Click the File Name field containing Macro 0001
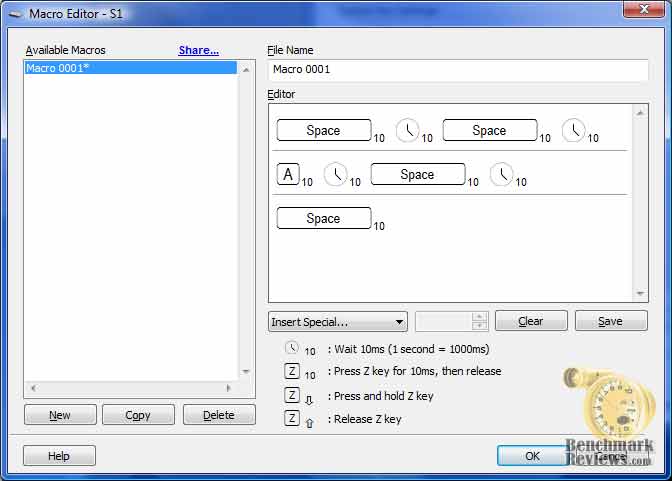Viewport: 672px width, 481px height. [458, 69]
